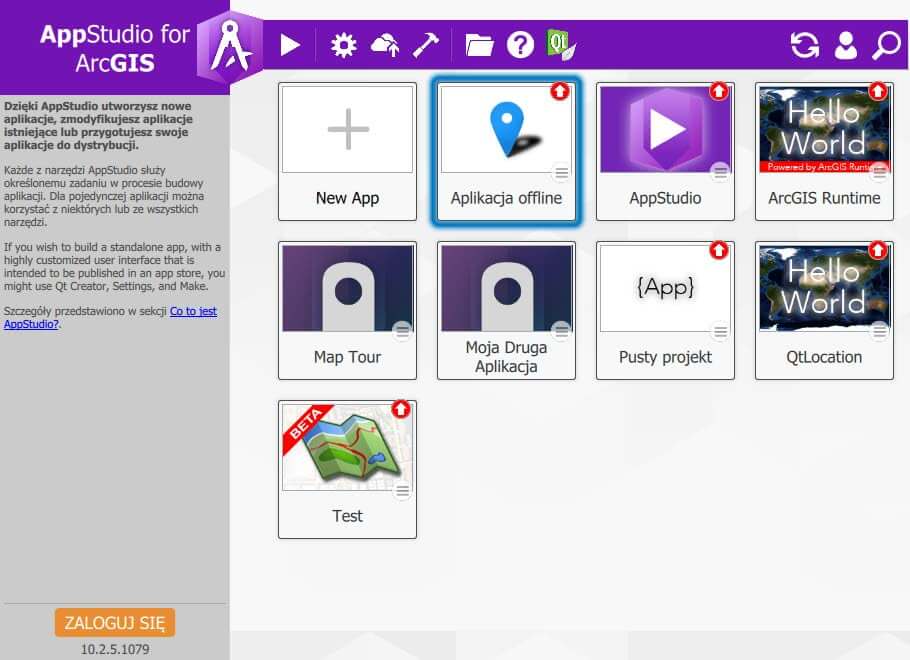Viewport: 910px width, 660px height.
Task: Select the Aplikacja offline app
Action: (x=506, y=152)
